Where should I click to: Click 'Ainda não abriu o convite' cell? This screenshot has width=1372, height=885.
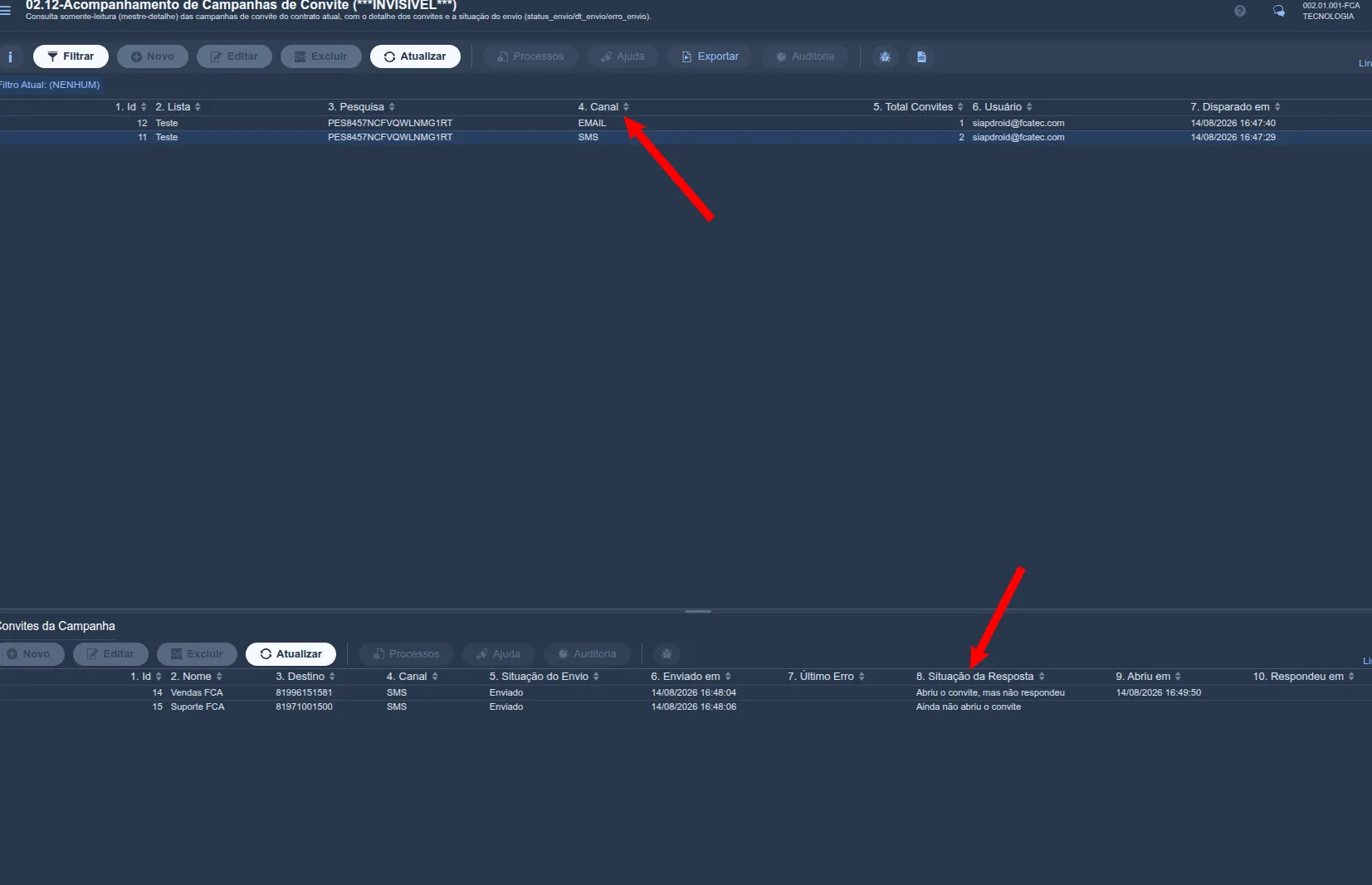[x=968, y=707]
